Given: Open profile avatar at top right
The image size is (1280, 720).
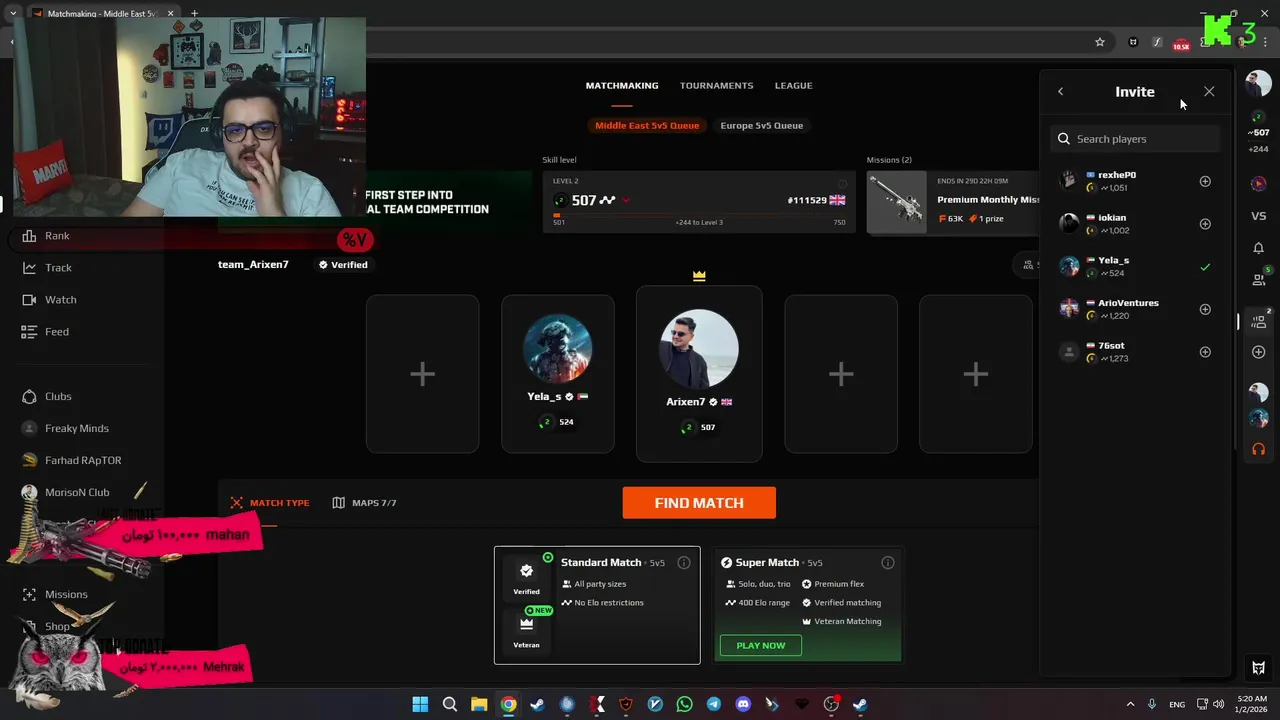Looking at the screenshot, I should coord(1258,84).
